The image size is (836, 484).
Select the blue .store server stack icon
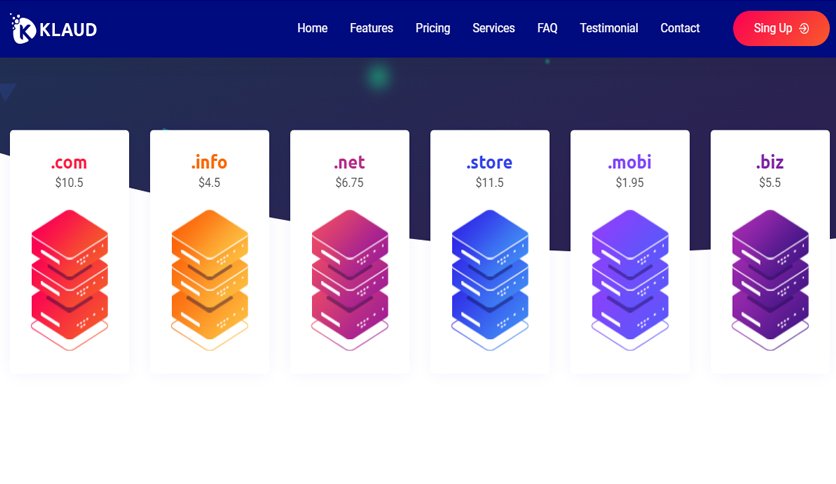coord(490,280)
